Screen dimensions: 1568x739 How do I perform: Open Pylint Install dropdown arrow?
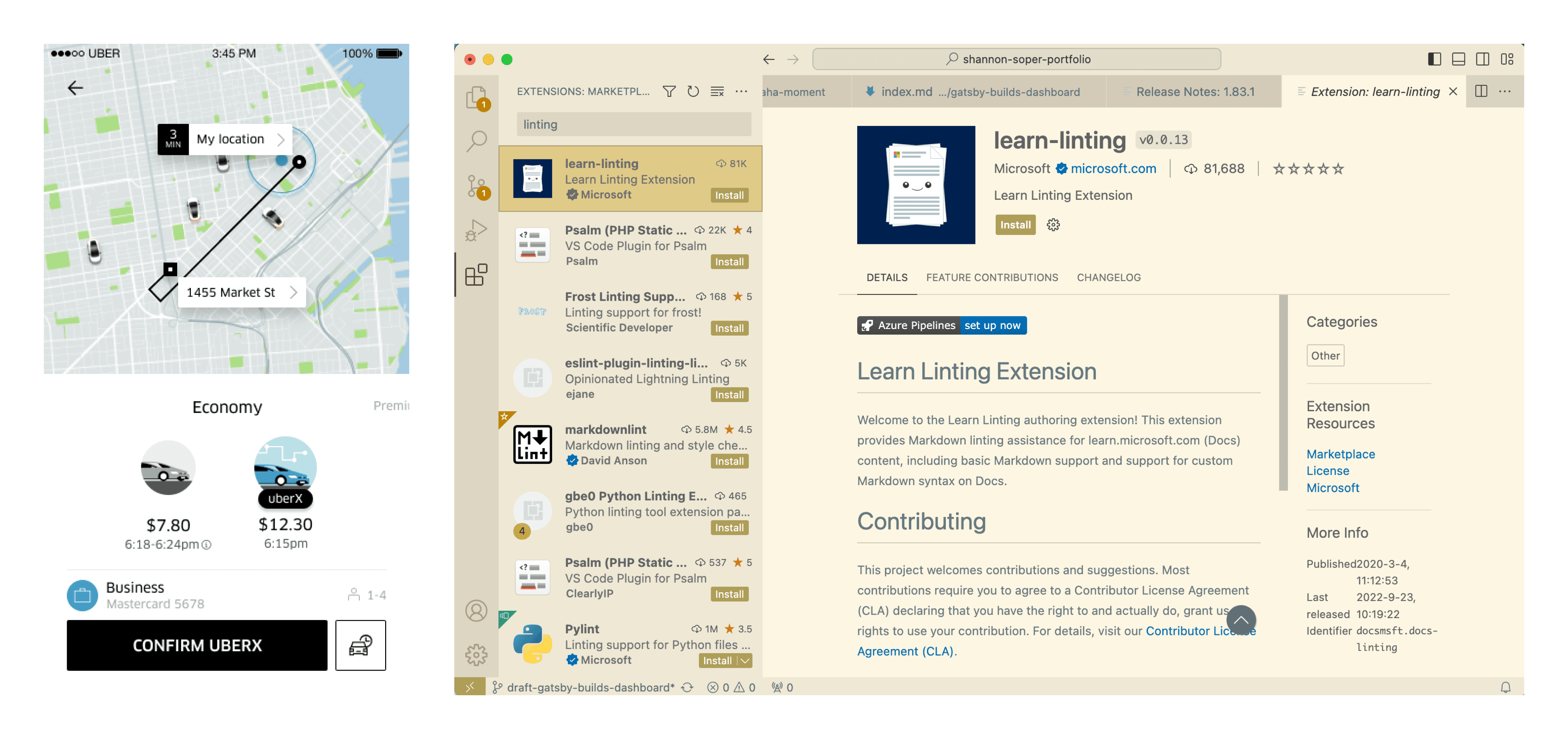[x=745, y=660]
